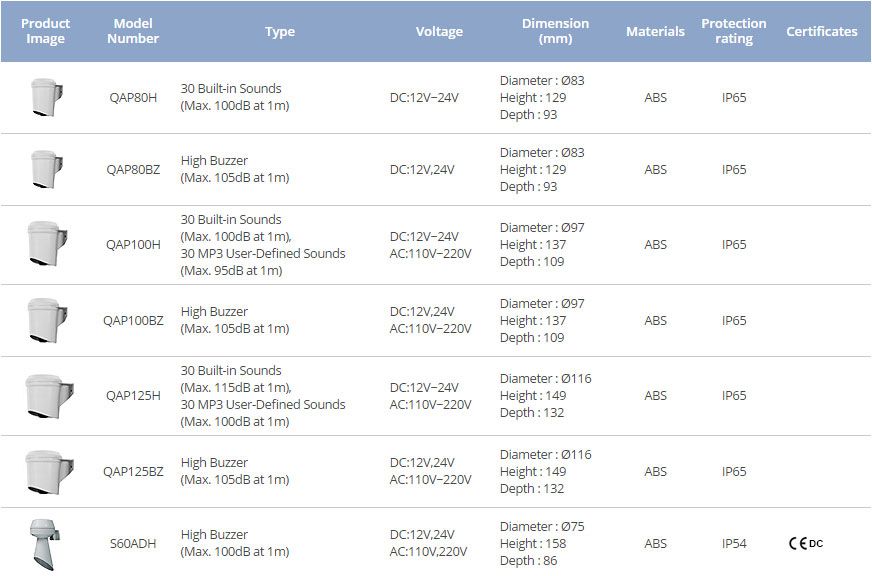Open the QAP100H product thumbnail
872x576 pixels.
pyautogui.click(x=45, y=245)
